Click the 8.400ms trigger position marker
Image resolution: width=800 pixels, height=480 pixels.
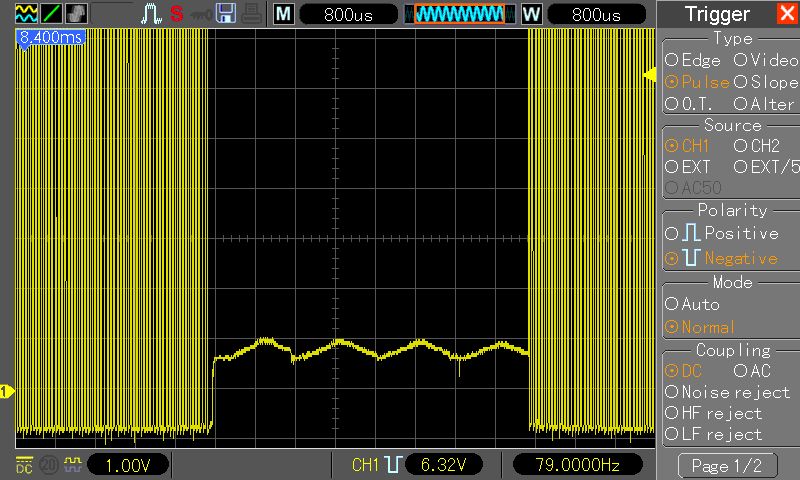click(x=51, y=39)
